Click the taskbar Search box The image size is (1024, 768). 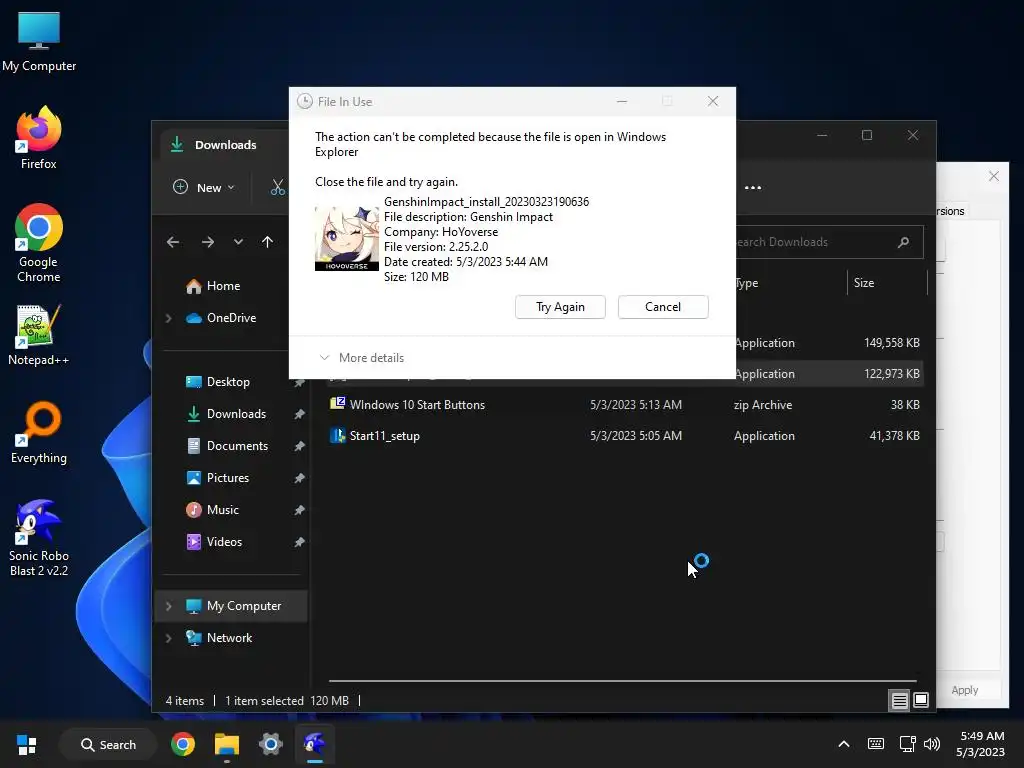(x=108, y=745)
